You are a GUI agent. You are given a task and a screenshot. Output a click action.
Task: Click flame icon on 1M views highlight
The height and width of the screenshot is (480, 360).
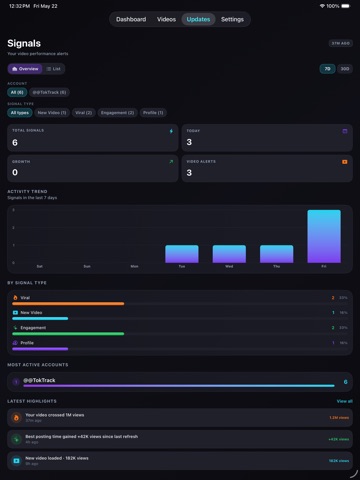click(x=16, y=417)
